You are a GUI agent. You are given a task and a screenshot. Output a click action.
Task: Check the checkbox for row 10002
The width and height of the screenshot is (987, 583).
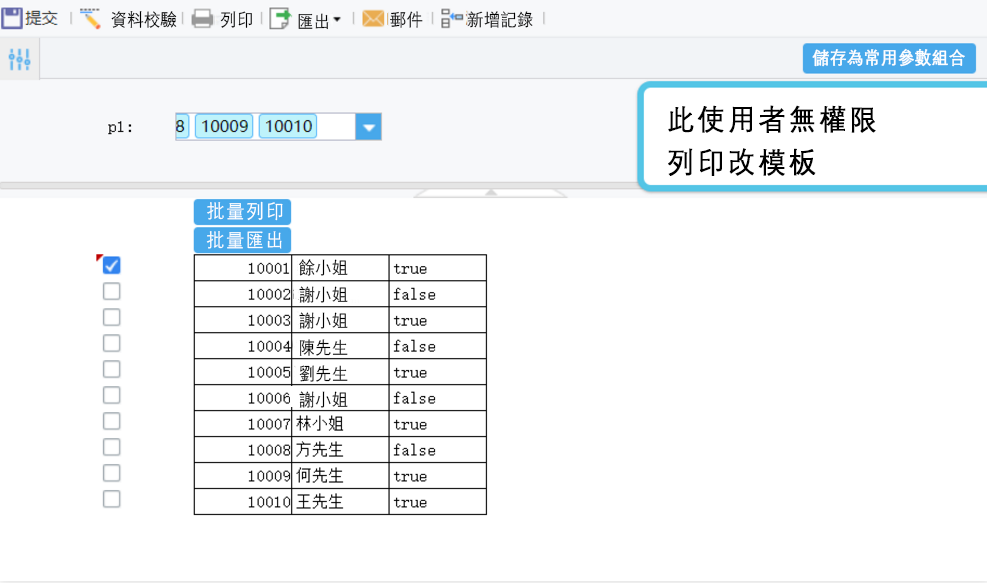(111, 292)
